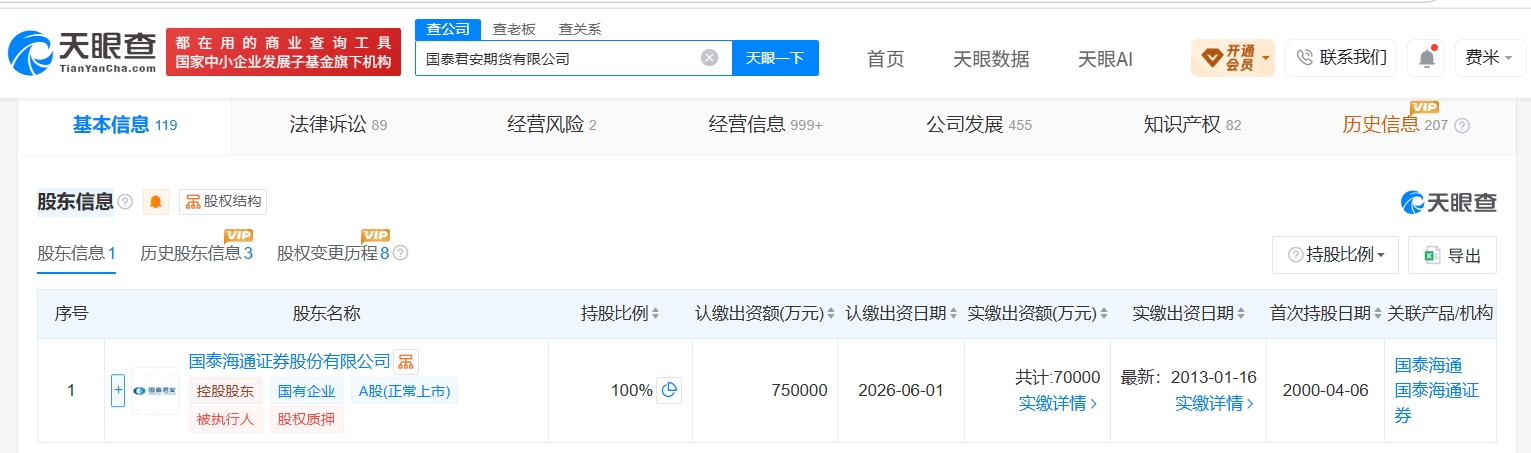Sort by the 持股比例 column arrows
1531x453 pixels.
coord(655,314)
